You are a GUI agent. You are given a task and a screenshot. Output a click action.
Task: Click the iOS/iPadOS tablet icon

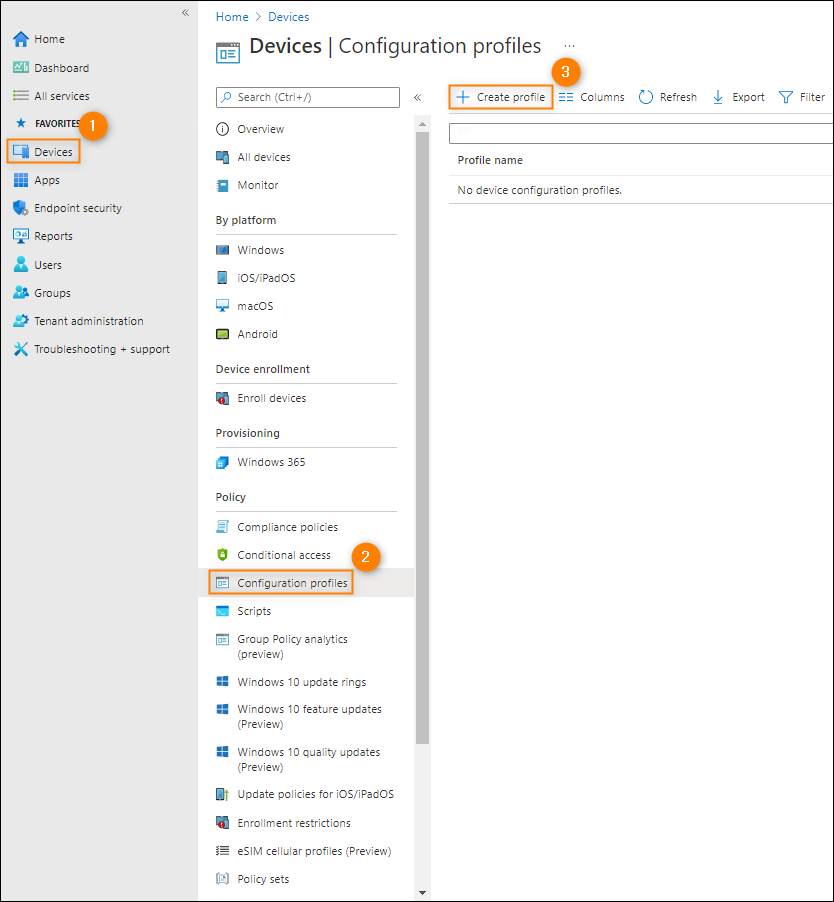coord(222,278)
